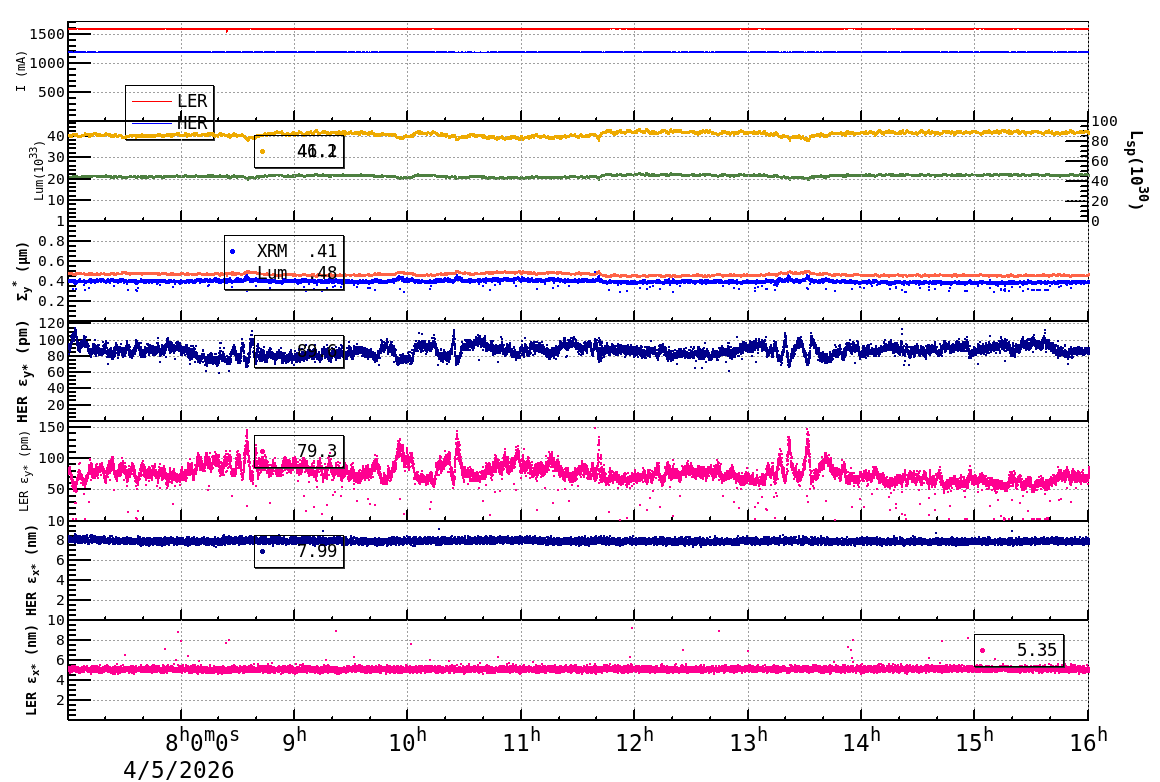
Task: Click the 7.99 value in HER εx* panel
Action: [317, 551]
